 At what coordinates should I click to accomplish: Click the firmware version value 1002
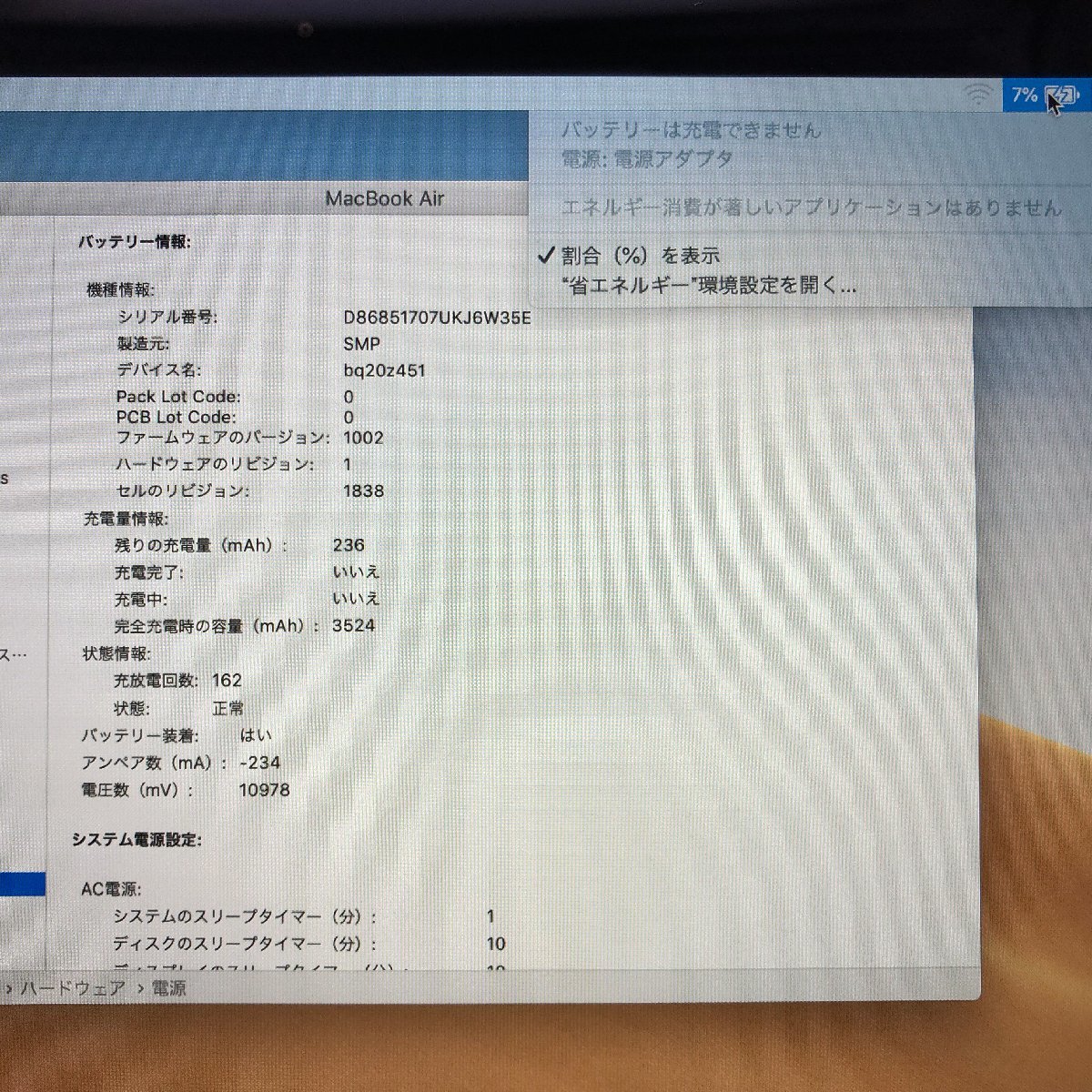(363, 438)
